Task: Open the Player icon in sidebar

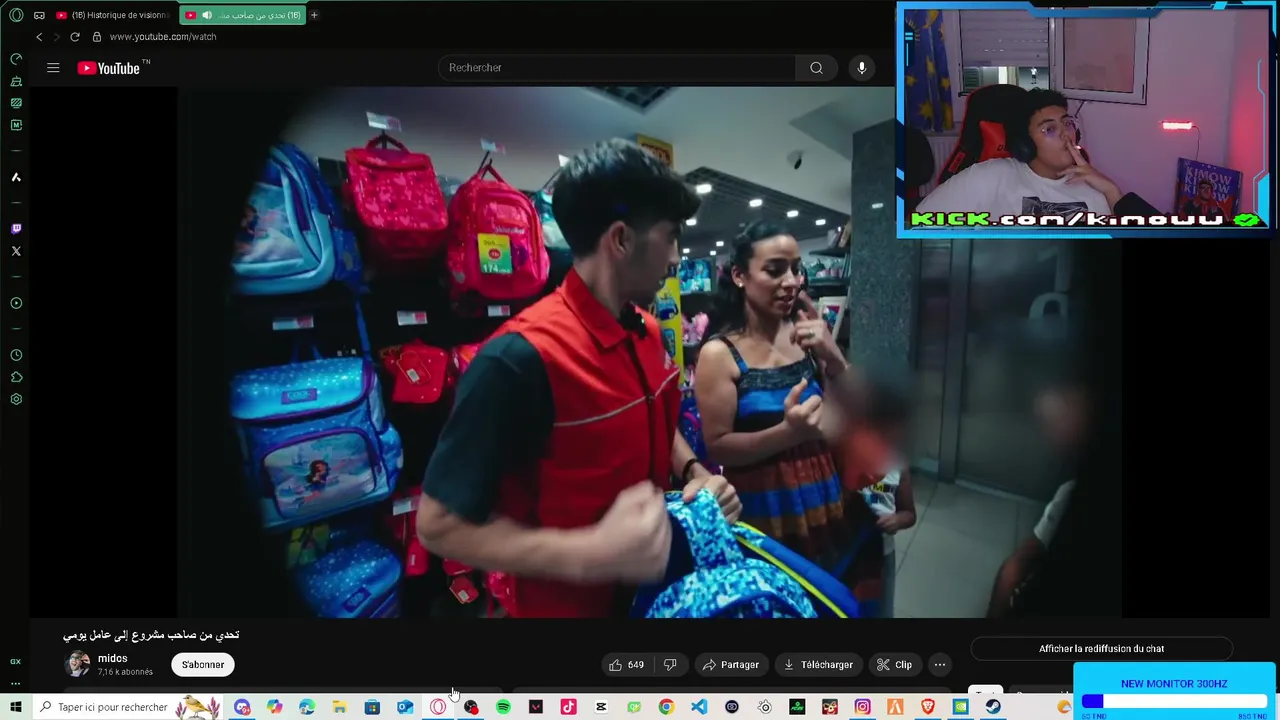Action: (16, 303)
